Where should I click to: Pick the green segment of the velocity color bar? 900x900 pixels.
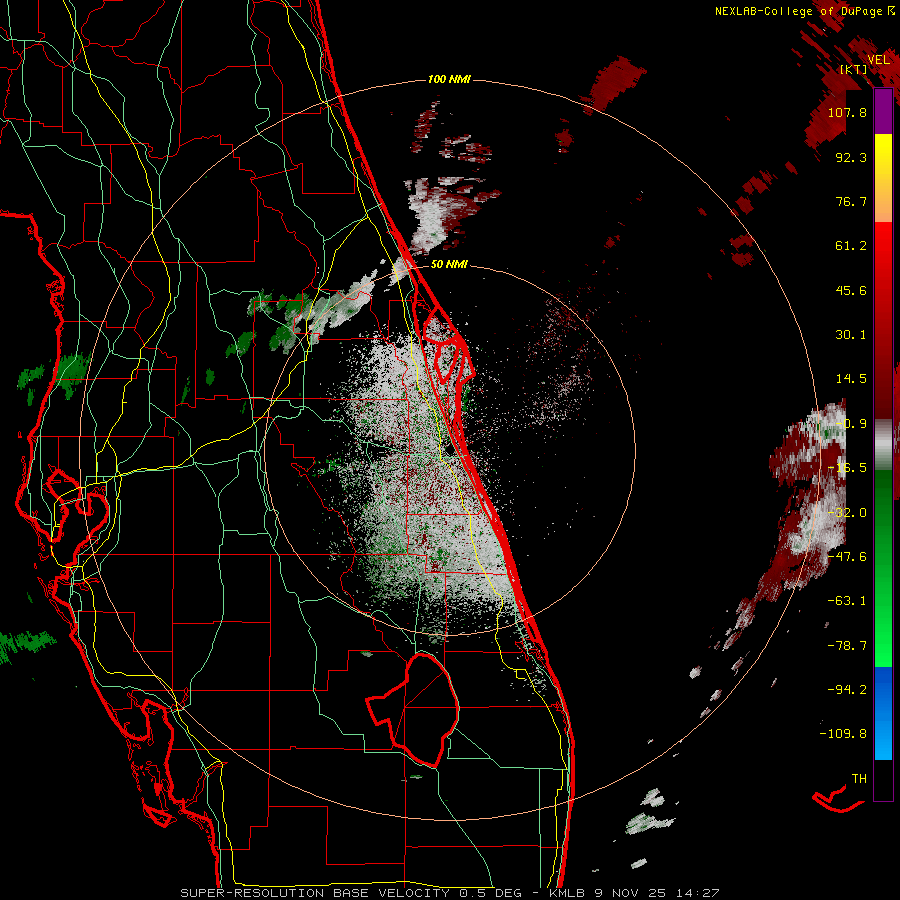(883, 568)
